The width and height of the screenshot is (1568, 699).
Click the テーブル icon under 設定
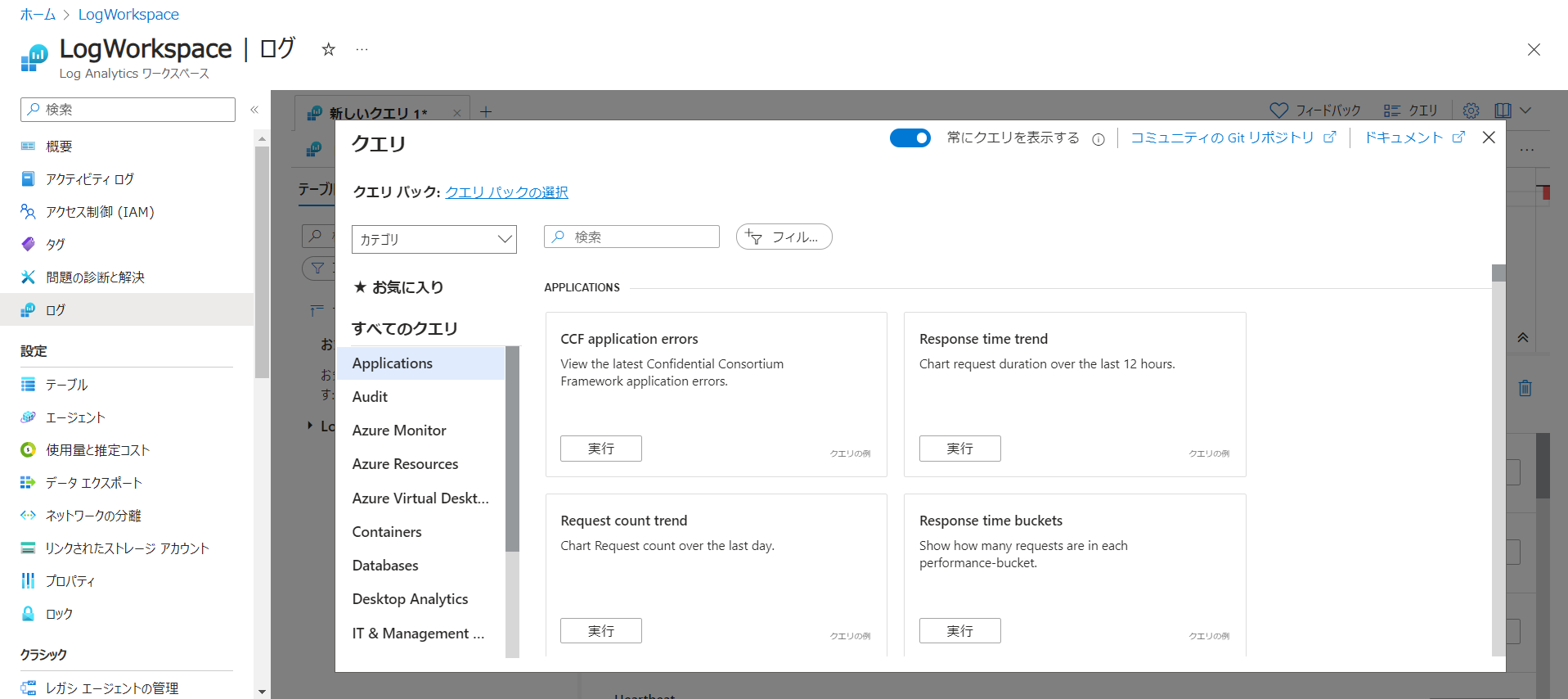28,384
